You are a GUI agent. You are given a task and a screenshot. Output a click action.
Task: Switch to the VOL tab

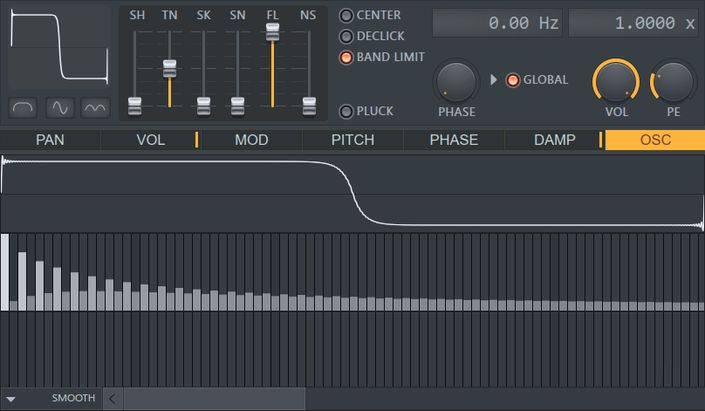click(151, 140)
